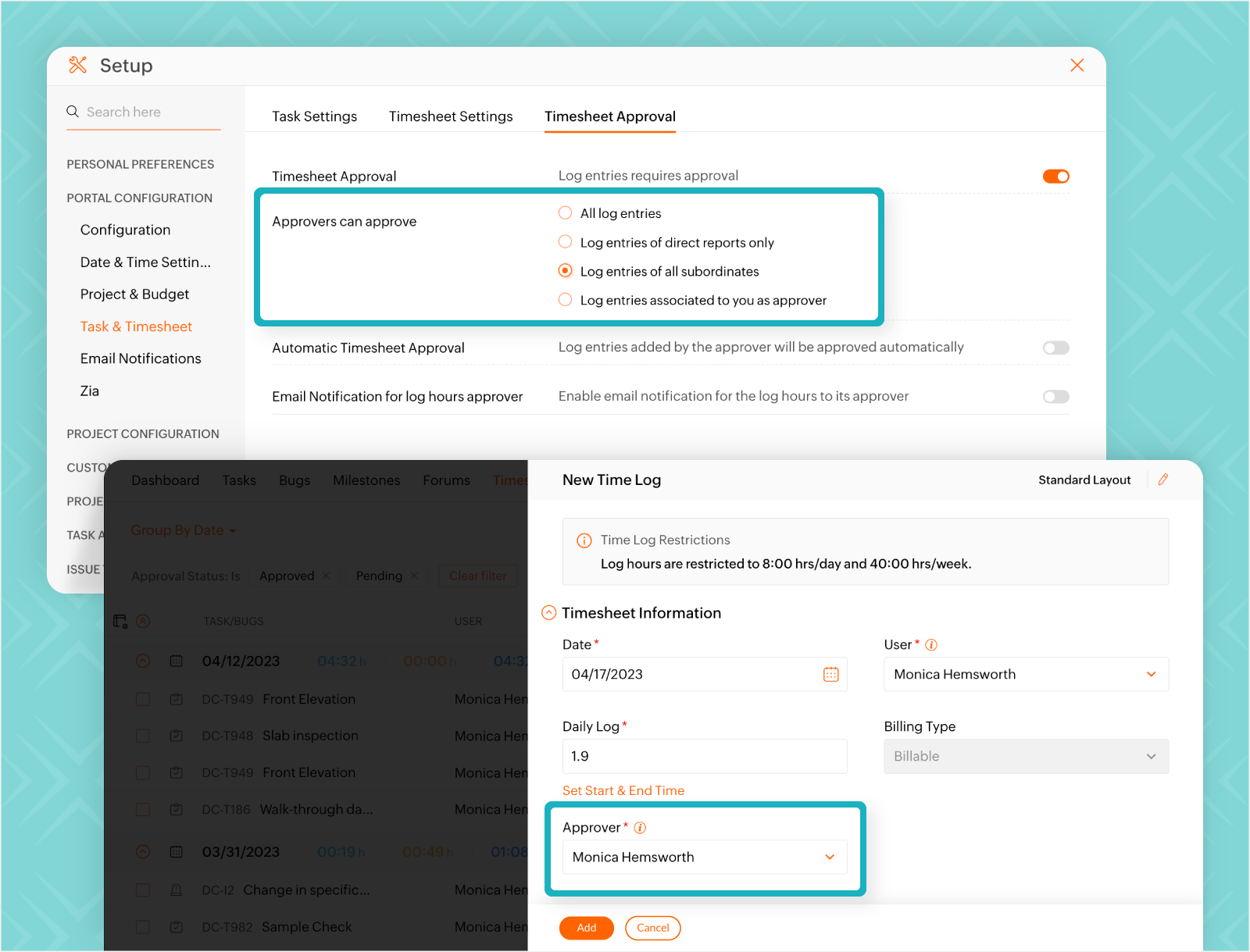The width and height of the screenshot is (1250, 952).
Task: Expand the Project Configuration section
Action: click(x=143, y=433)
